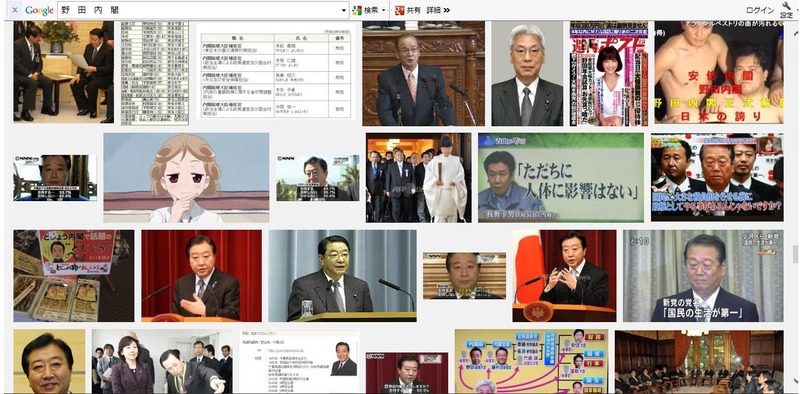Image resolution: width=800 pixels, height=394 pixels.
Task: Click the Google+ 共有 share button
Action: [408, 10]
